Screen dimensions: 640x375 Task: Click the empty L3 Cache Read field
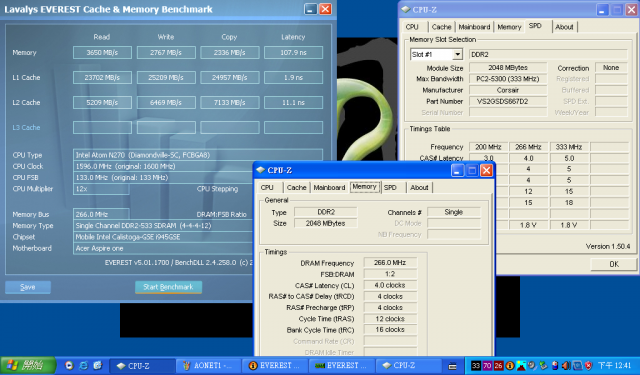102,127
